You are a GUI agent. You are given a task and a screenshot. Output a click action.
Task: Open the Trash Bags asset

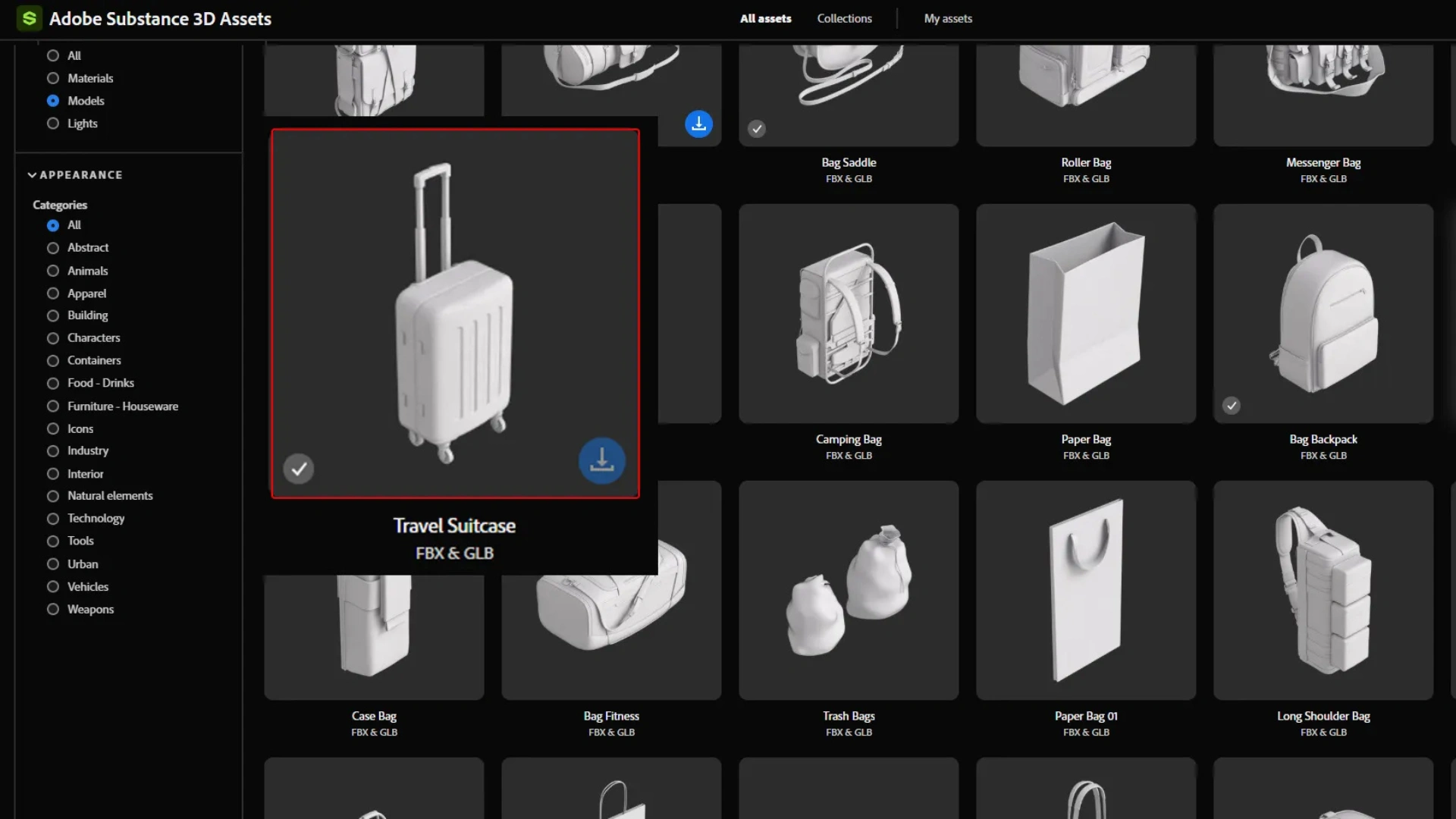tap(848, 590)
